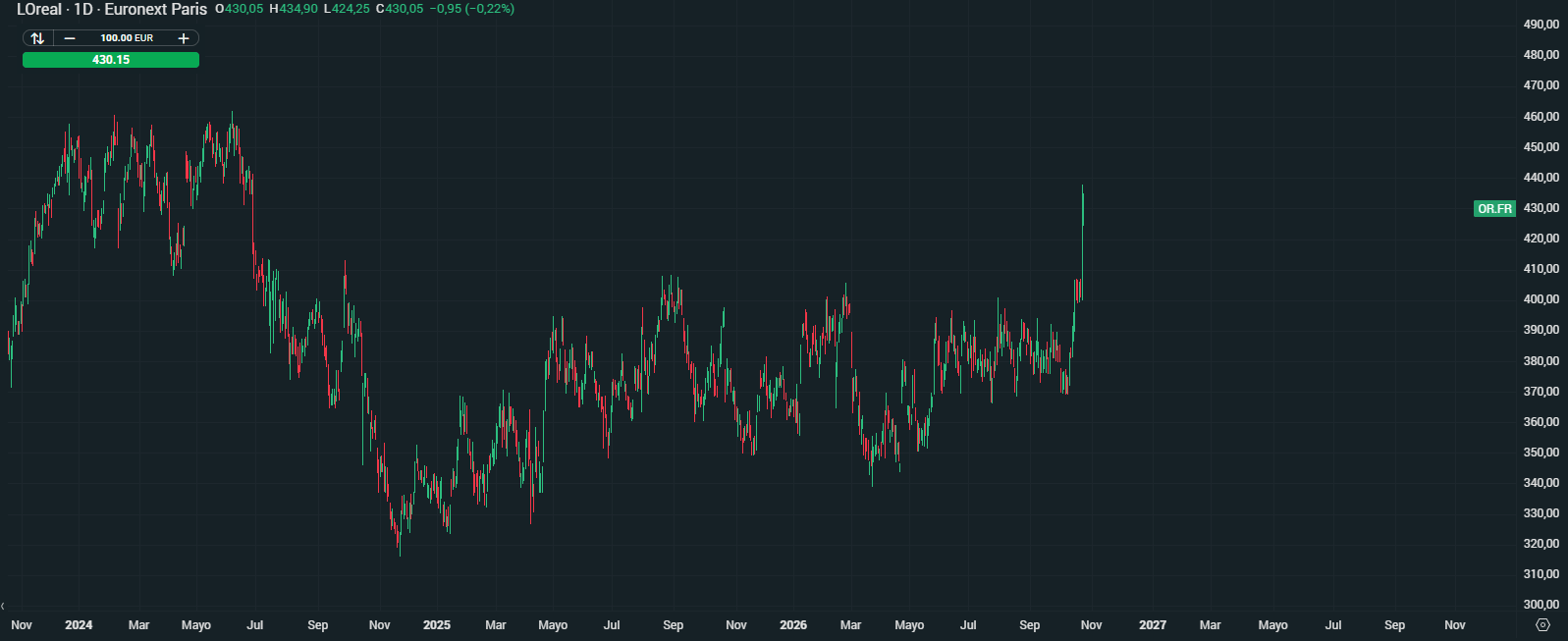Click the 320,00 price axis label
The height and width of the screenshot is (641, 1568).
[1541, 544]
